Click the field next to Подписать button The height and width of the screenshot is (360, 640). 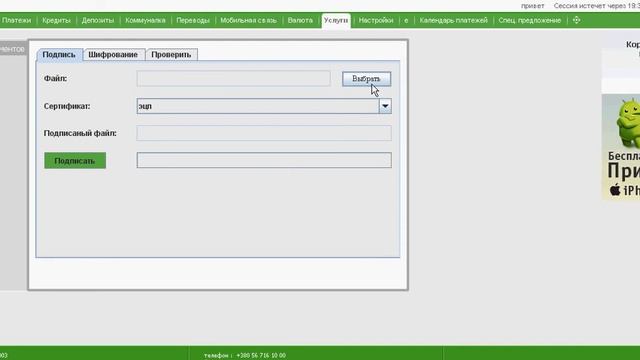click(x=264, y=160)
